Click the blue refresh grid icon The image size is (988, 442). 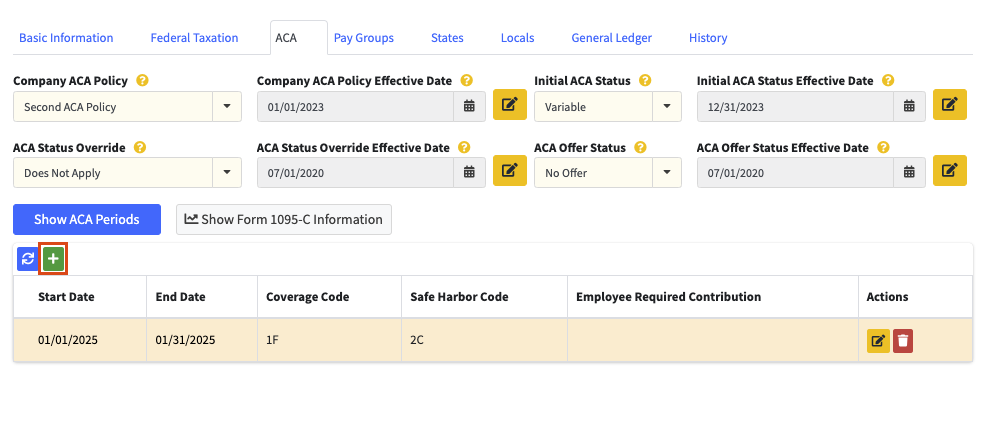pyautogui.click(x=28, y=259)
